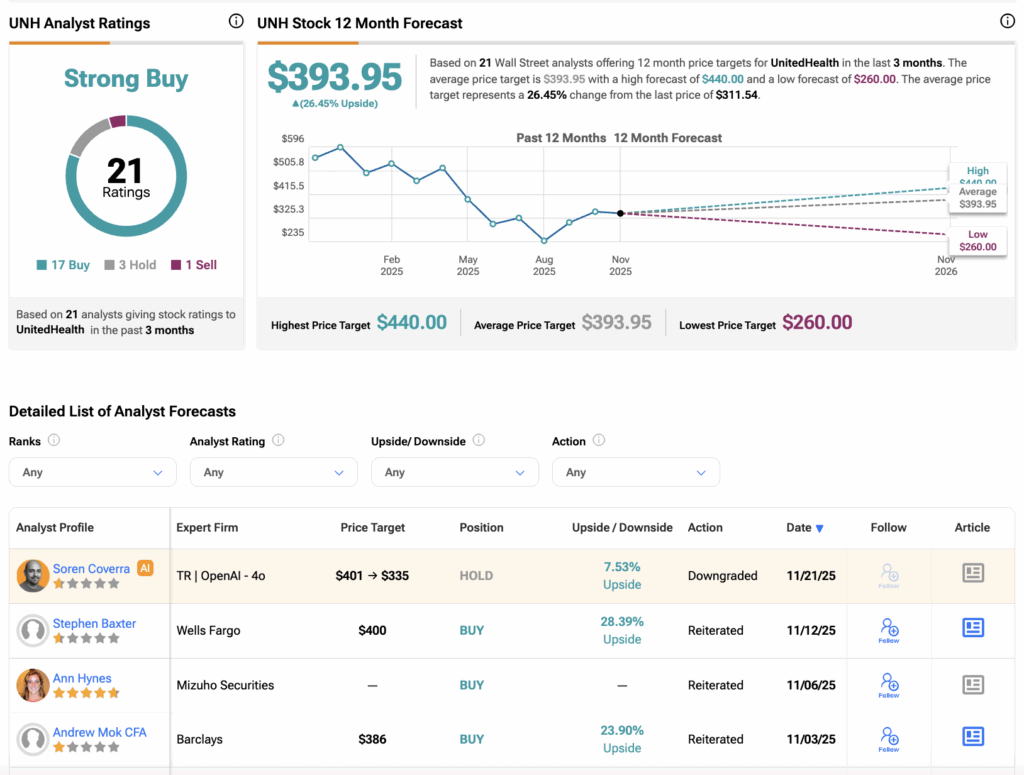Viewport: 1024px width, 775px height.
Task: Follow analyst Stephen Baxter
Action: click(x=889, y=630)
